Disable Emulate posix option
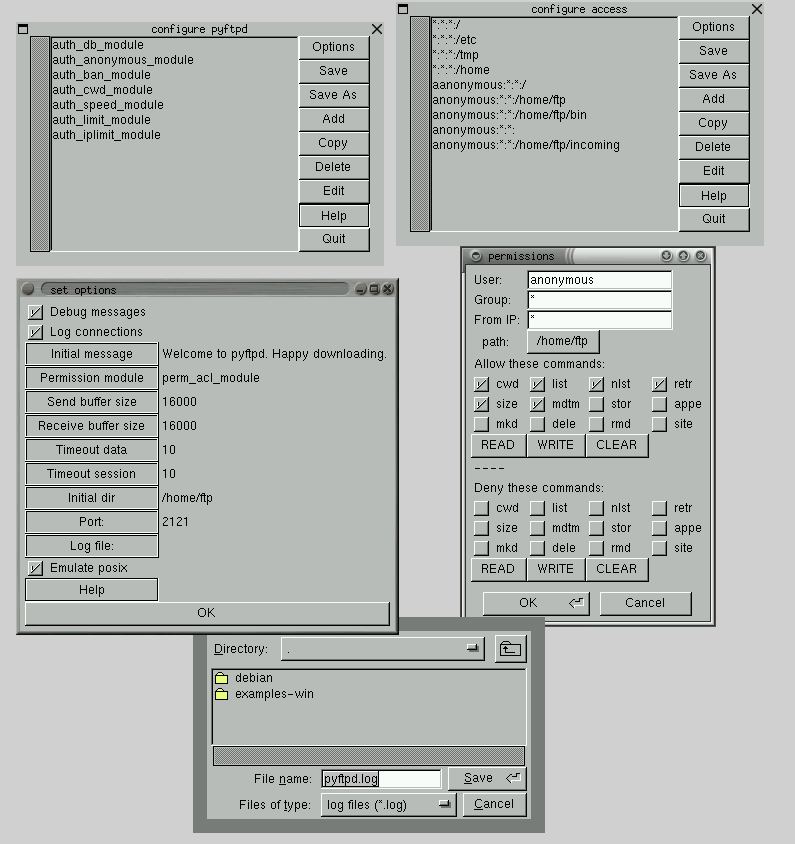Viewport: 795px width, 844px height. click(x=36, y=568)
